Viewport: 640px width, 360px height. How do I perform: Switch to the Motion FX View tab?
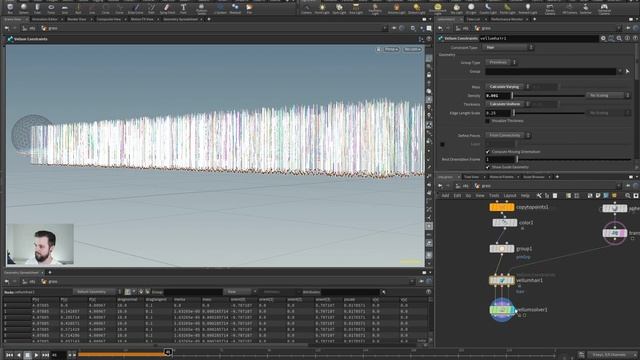142,19
